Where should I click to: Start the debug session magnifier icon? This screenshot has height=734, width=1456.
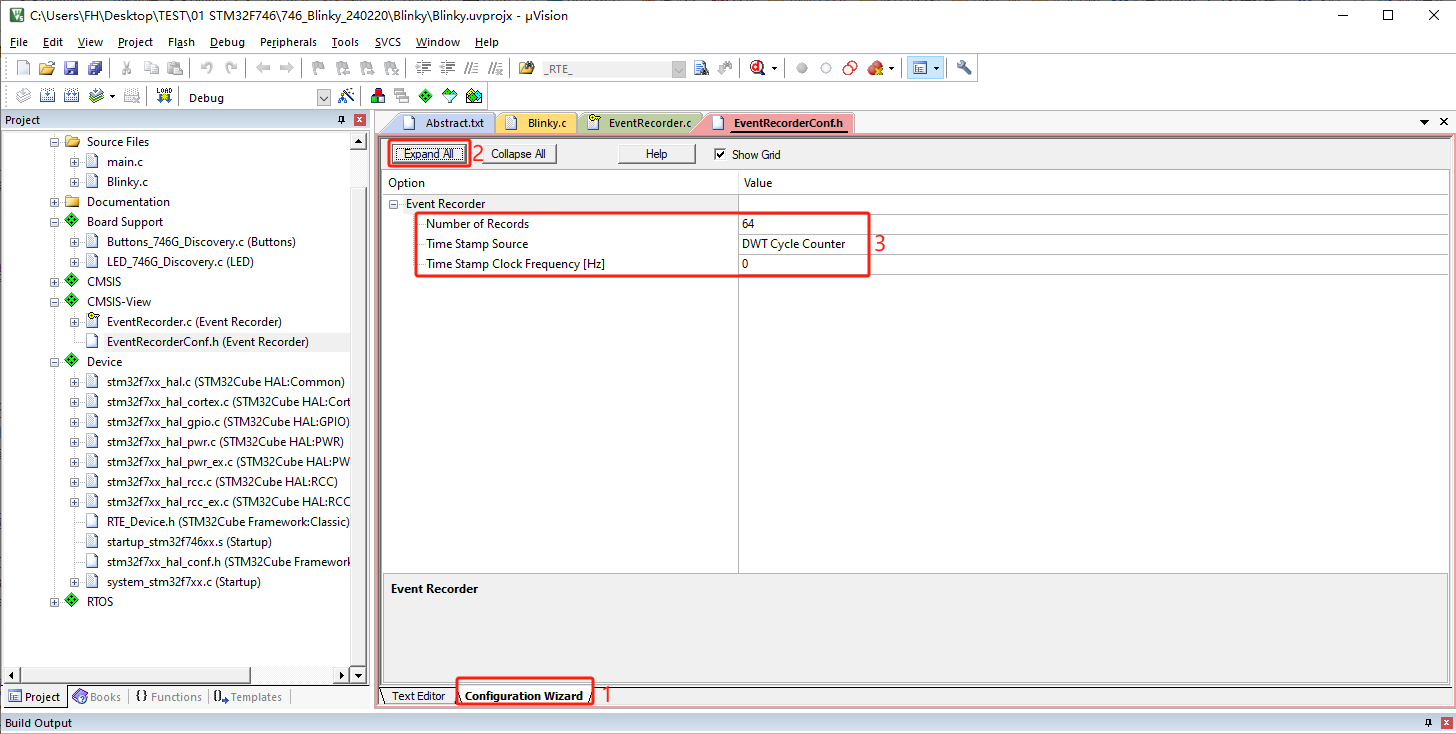(757, 68)
